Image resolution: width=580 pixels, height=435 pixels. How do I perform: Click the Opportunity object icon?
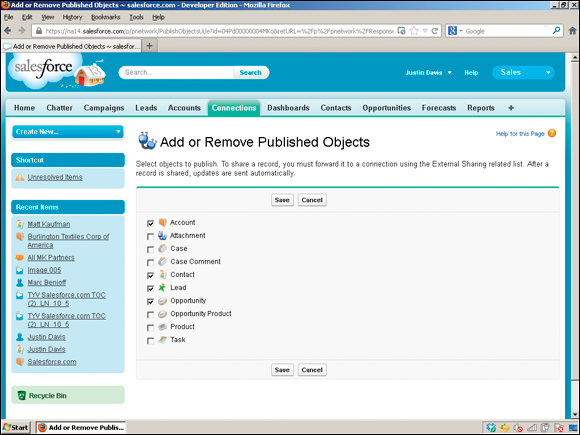coord(163,301)
